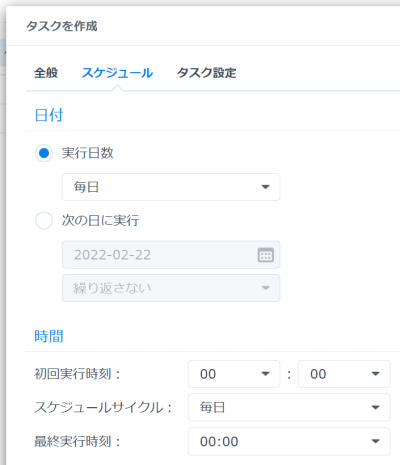Click the 実行日数 label text
Image resolution: width=400 pixels, height=465 pixels.
point(88,153)
